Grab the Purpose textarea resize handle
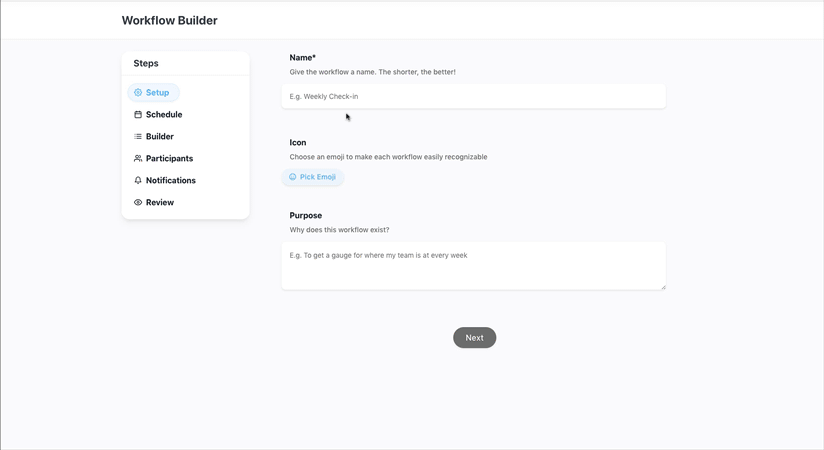The width and height of the screenshot is (824, 450). (663, 287)
